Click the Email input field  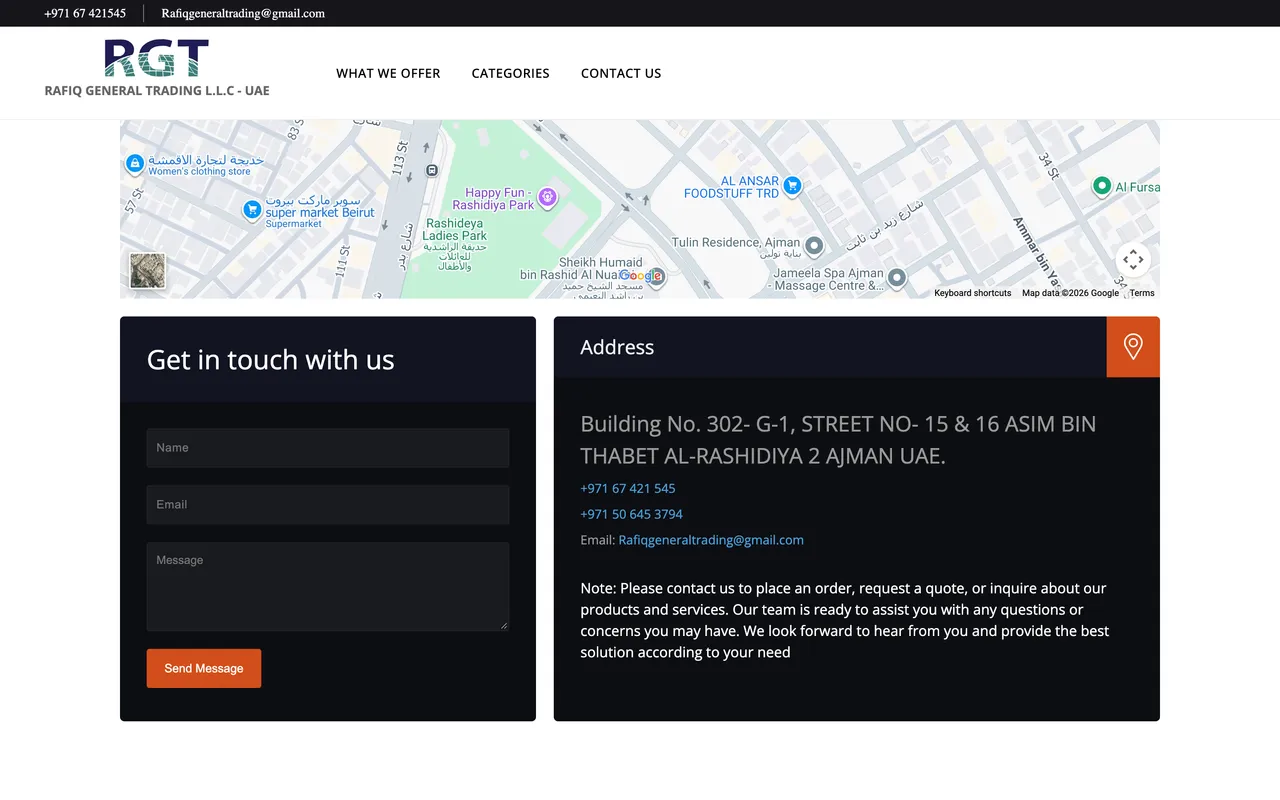tap(328, 505)
